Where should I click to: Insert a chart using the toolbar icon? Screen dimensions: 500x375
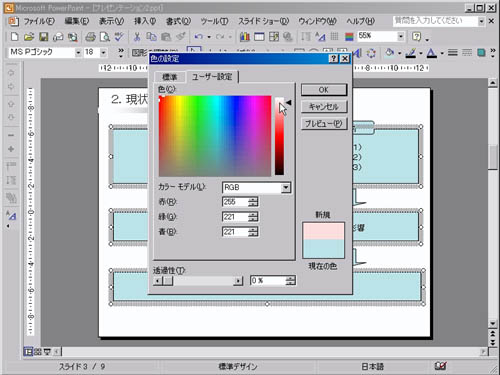click(x=245, y=36)
